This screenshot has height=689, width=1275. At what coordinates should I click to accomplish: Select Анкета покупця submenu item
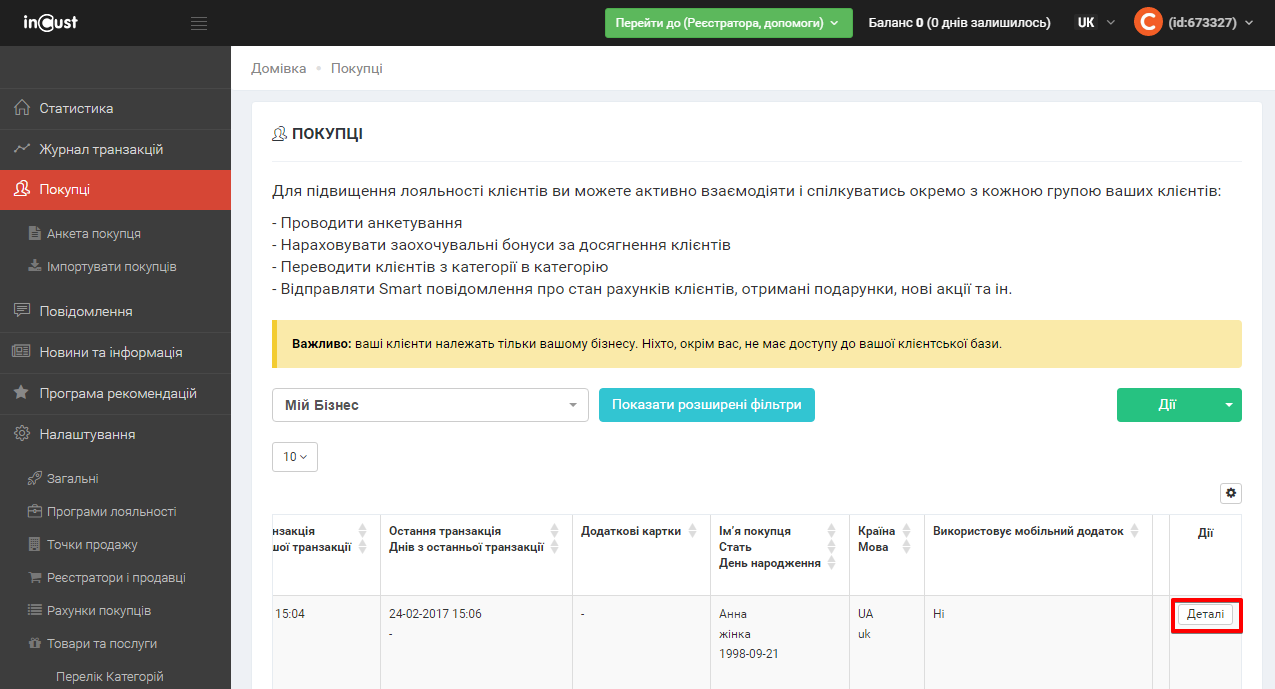point(93,233)
